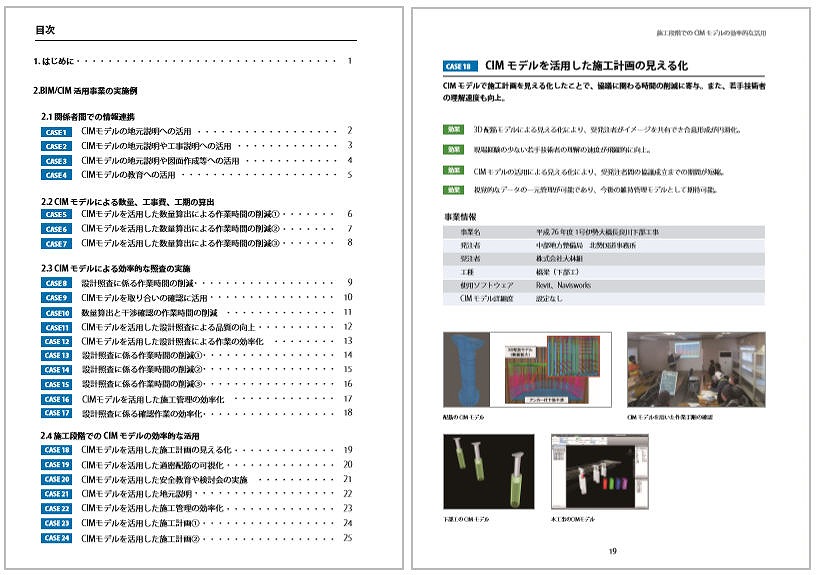Screen dimensions: 817x575
Task: Click the Revit, Navisworks cell
Action: point(563,285)
